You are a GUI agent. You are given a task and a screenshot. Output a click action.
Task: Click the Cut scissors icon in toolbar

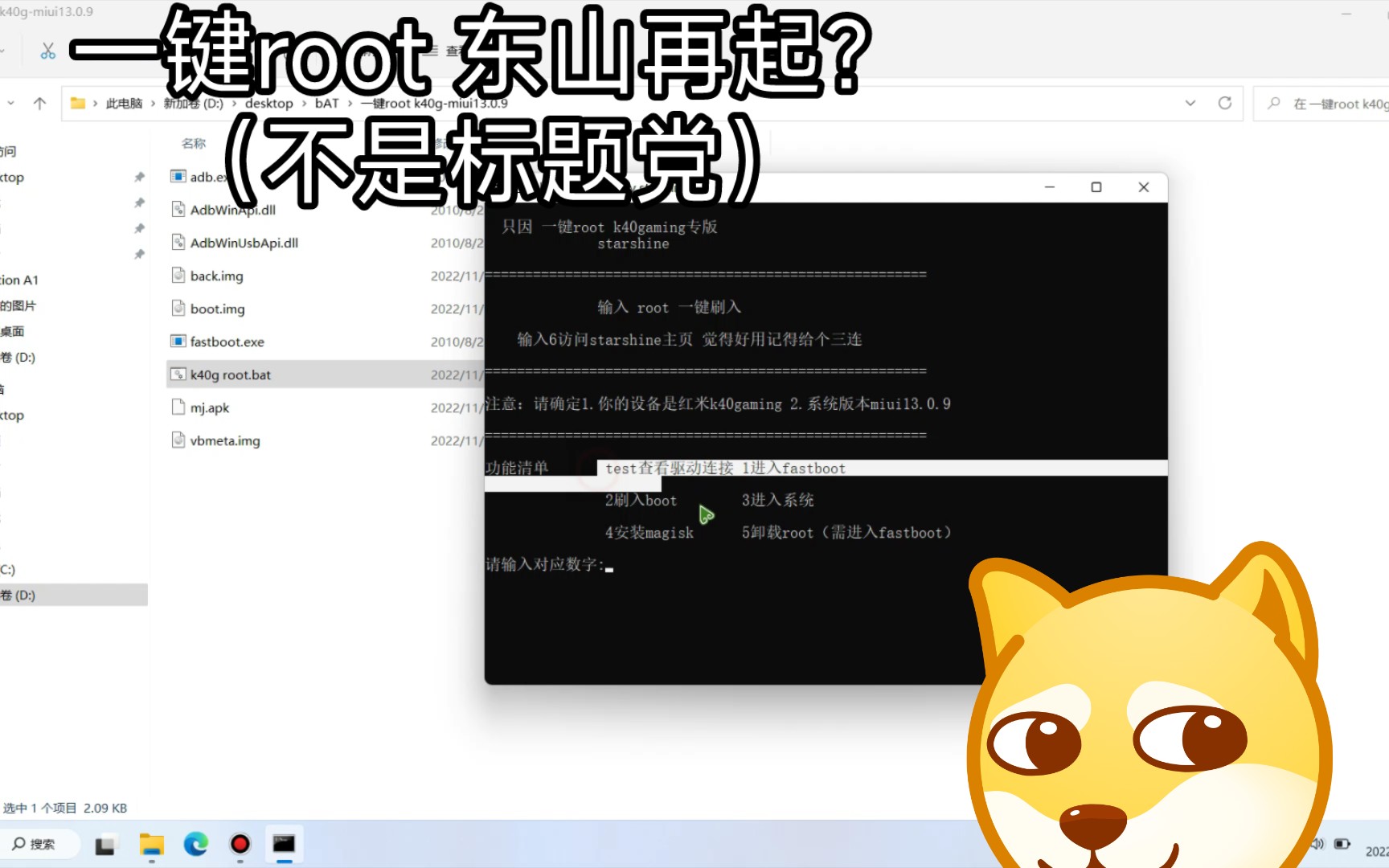click(48, 51)
